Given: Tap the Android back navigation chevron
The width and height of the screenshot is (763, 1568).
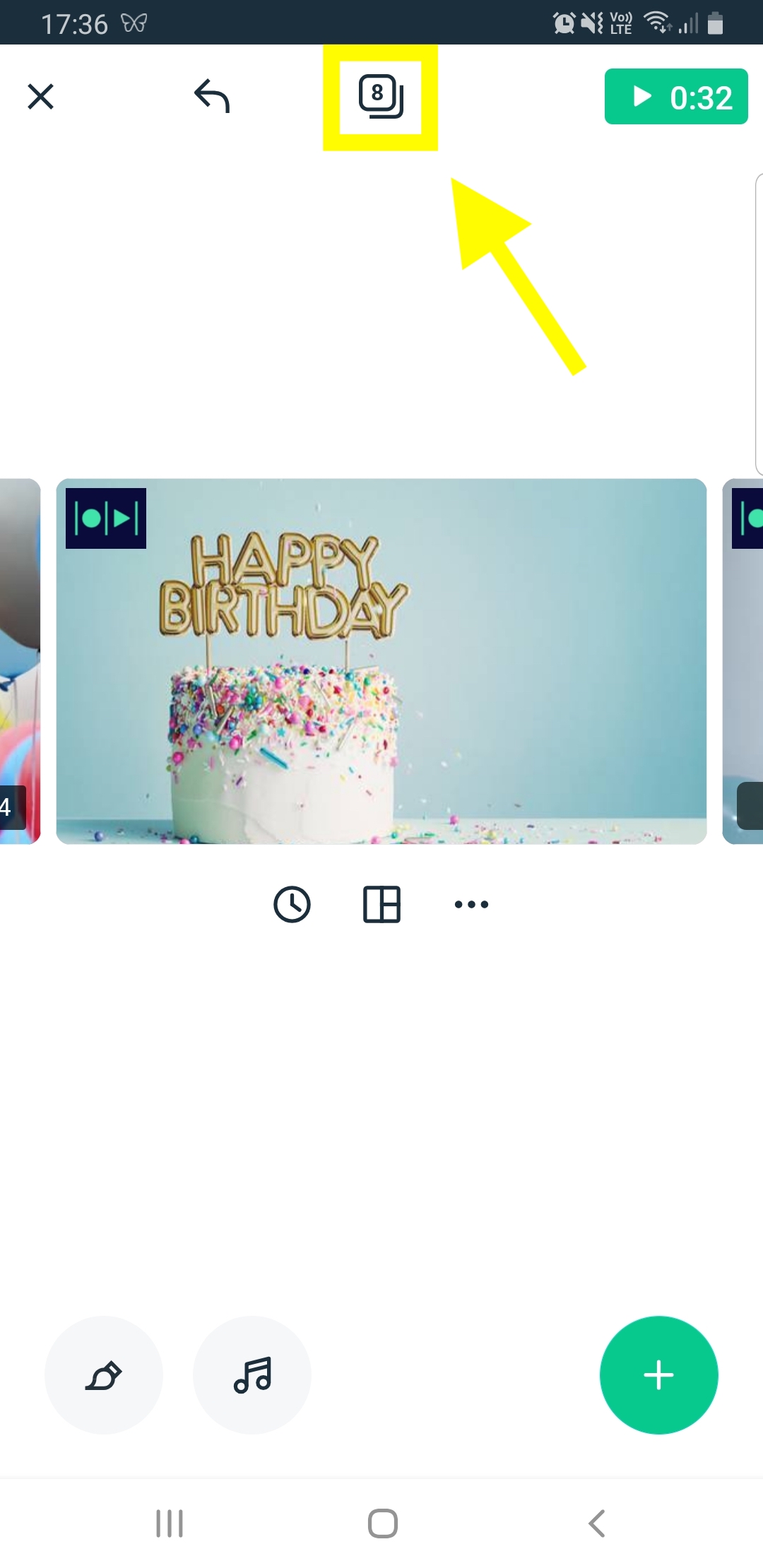Looking at the screenshot, I should click(x=597, y=1524).
